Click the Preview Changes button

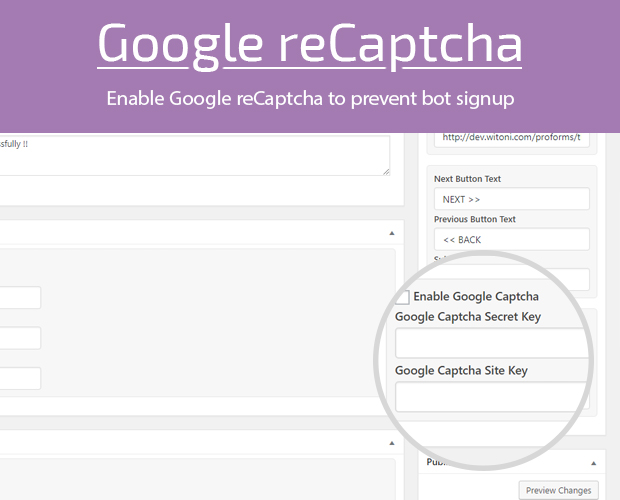tap(558, 490)
